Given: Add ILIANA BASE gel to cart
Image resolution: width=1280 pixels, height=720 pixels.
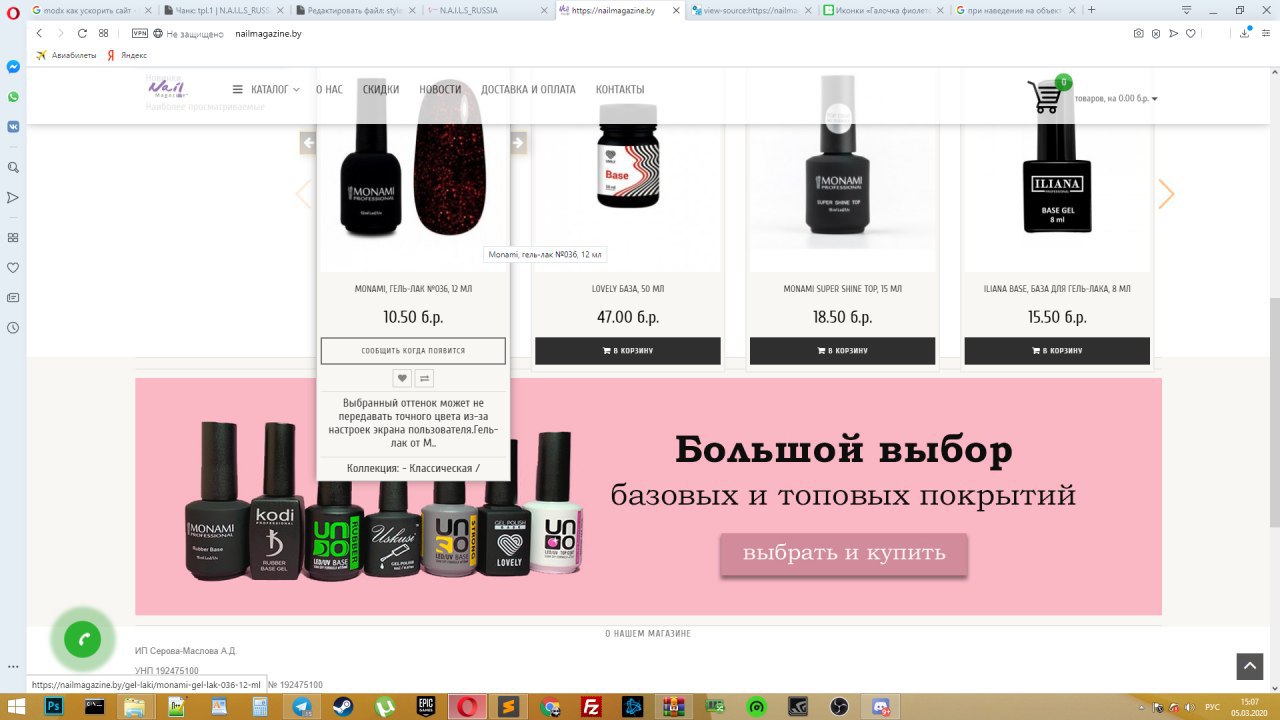Looking at the screenshot, I should [1057, 351].
